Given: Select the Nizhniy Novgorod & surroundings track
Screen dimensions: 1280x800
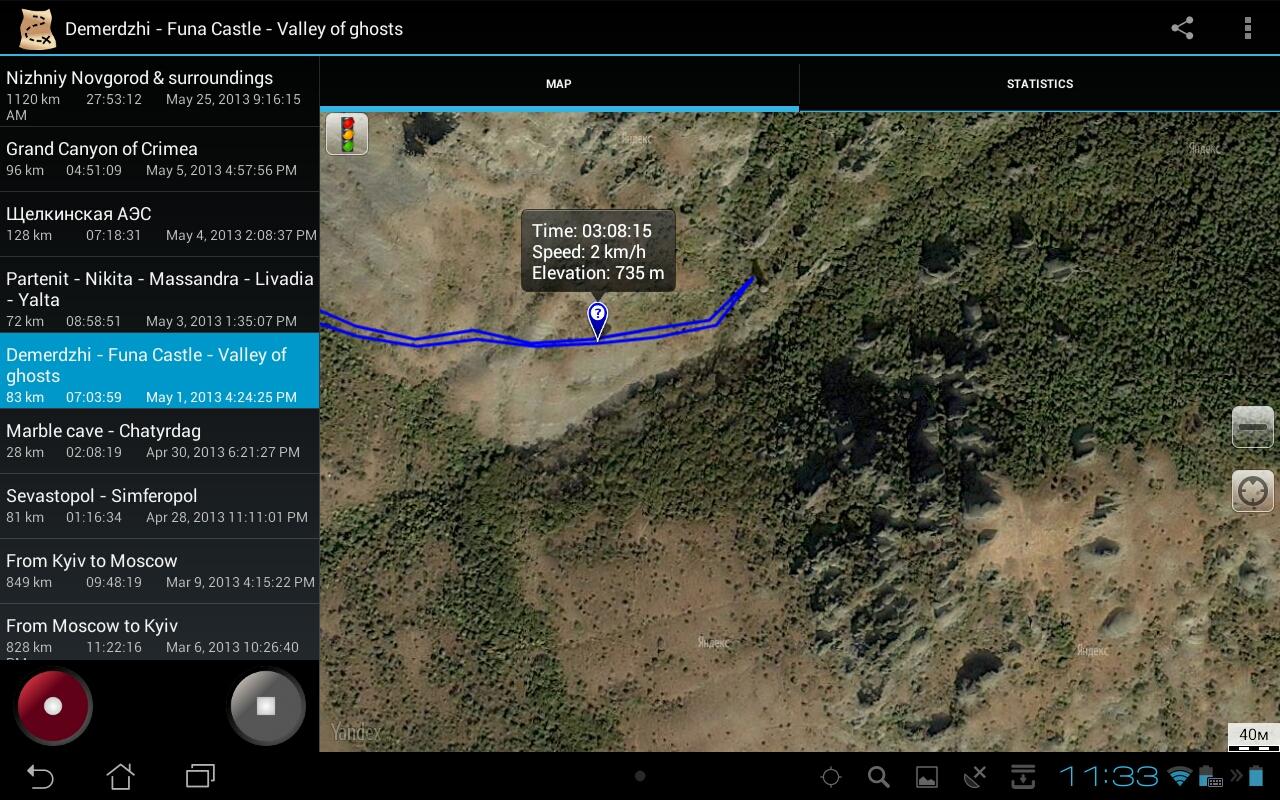Looking at the screenshot, I should (160, 94).
